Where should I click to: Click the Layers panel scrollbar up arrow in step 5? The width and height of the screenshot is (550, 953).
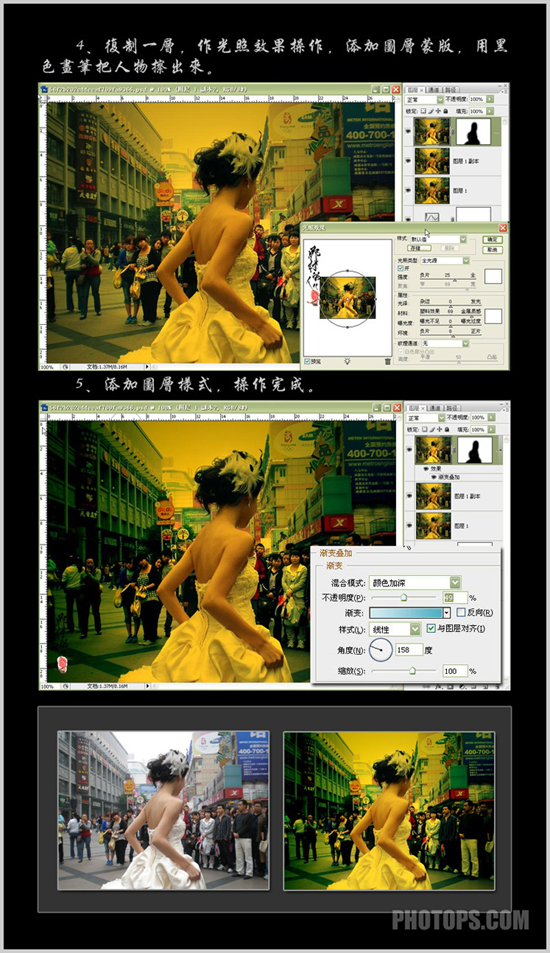click(x=506, y=440)
